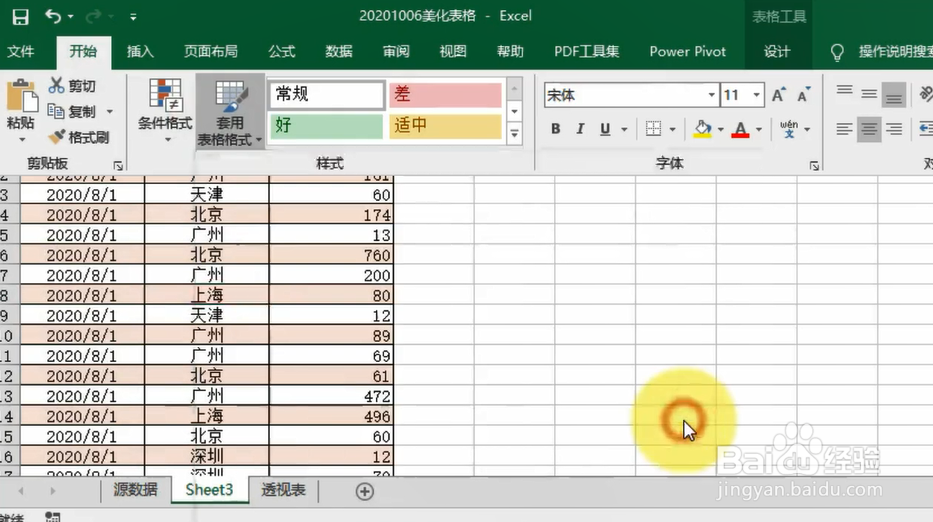
Task: Toggle underline formatting
Action: (605, 129)
